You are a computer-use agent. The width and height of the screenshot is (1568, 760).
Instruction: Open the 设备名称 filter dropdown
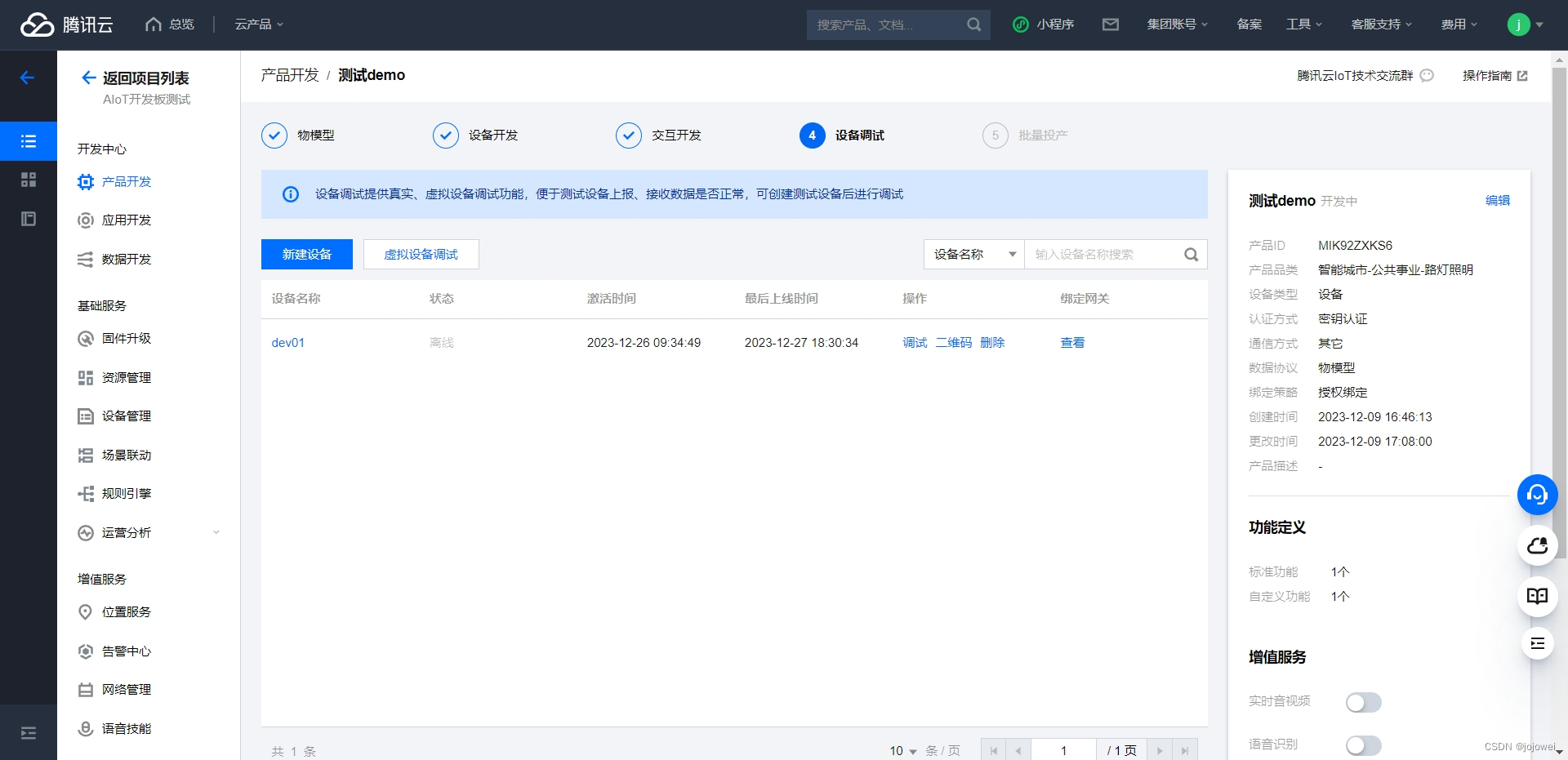pos(973,254)
